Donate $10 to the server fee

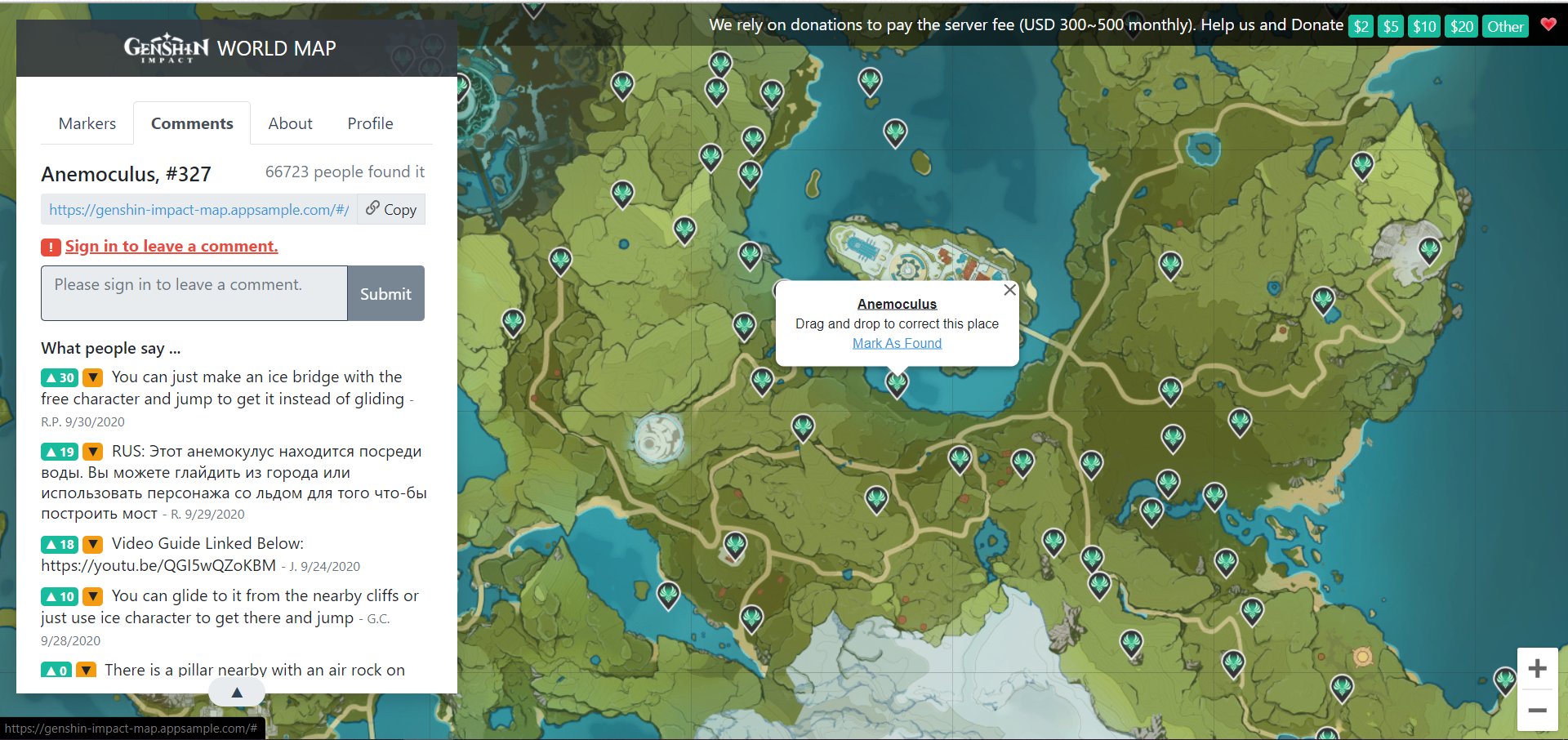click(x=1424, y=26)
